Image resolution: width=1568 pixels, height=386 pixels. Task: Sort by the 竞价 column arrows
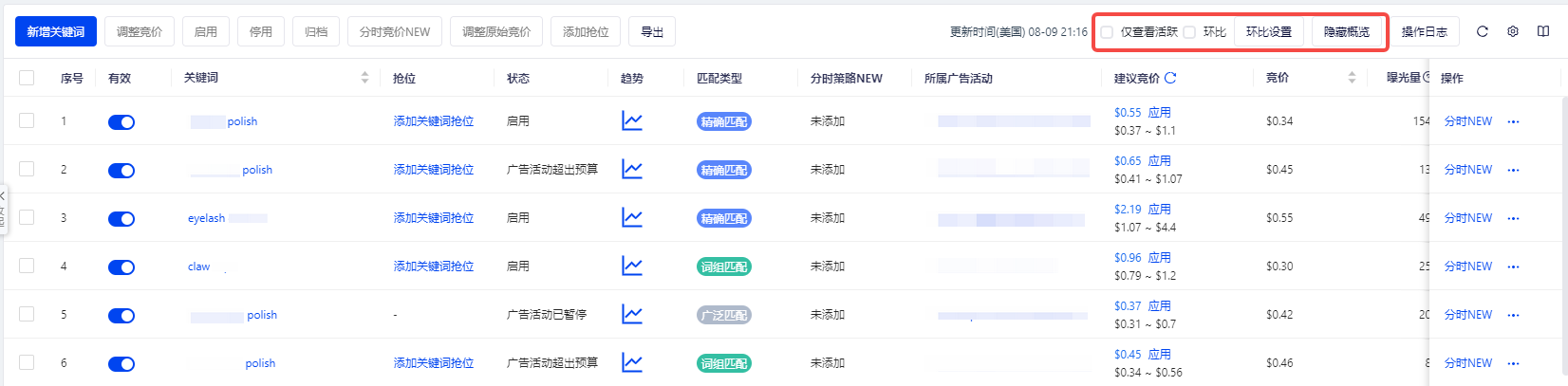1352,78
